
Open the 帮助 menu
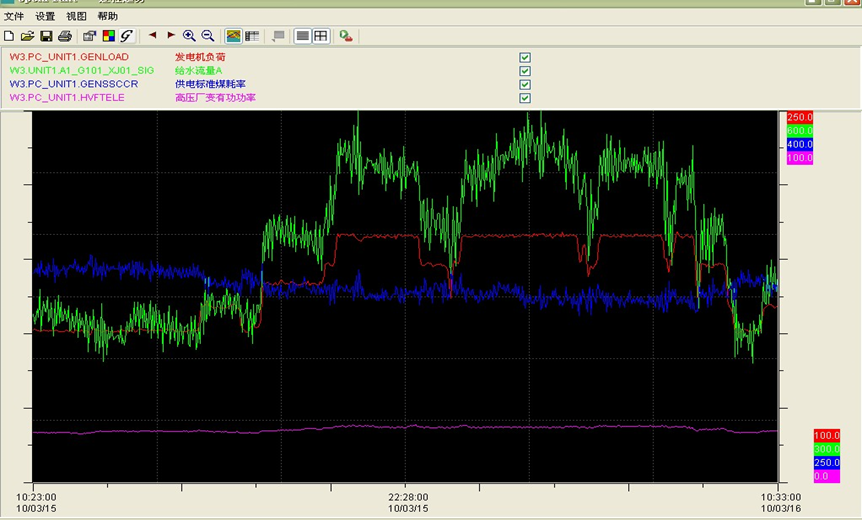[x=108, y=16]
